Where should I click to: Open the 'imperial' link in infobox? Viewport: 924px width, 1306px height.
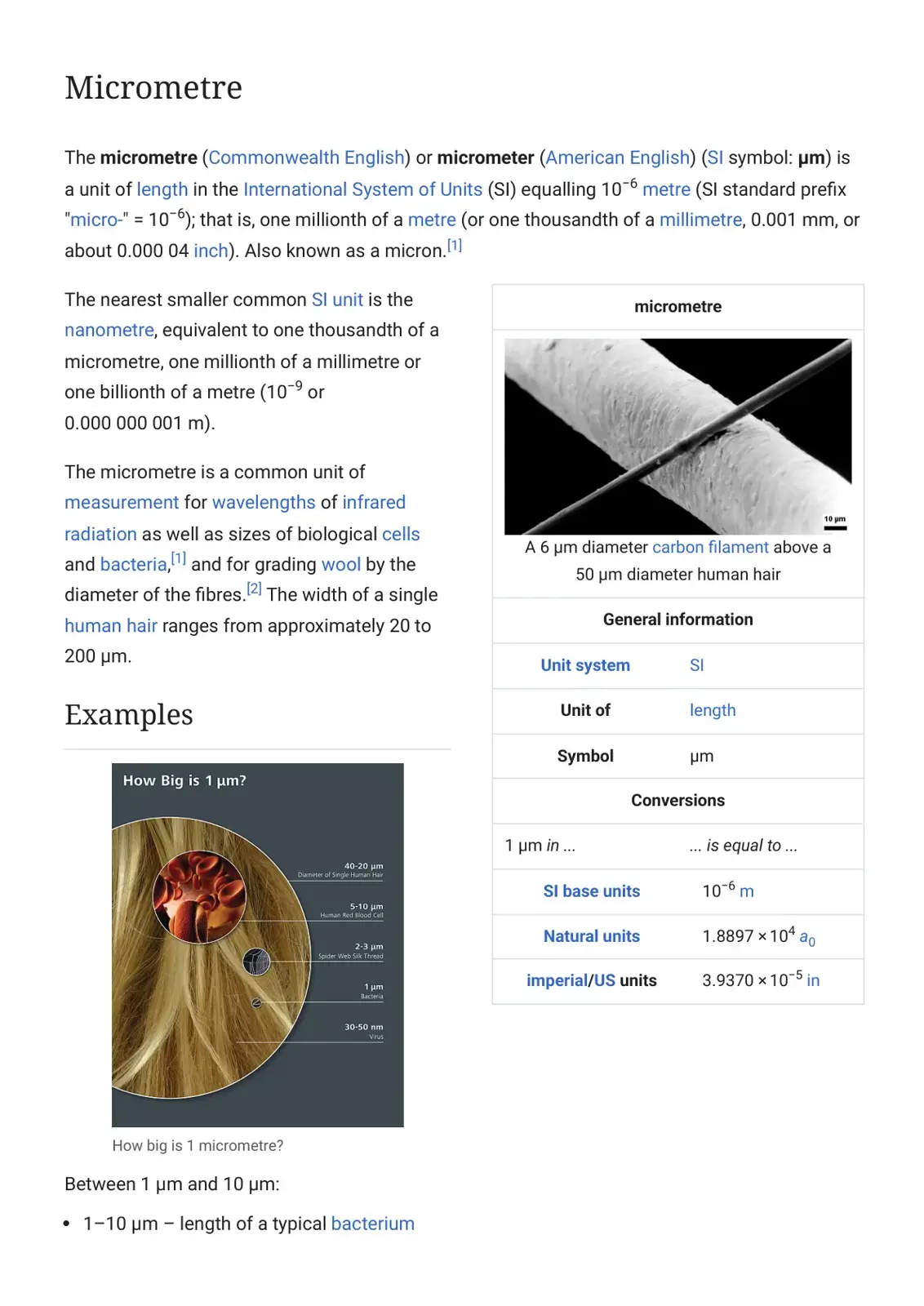point(557,980)
